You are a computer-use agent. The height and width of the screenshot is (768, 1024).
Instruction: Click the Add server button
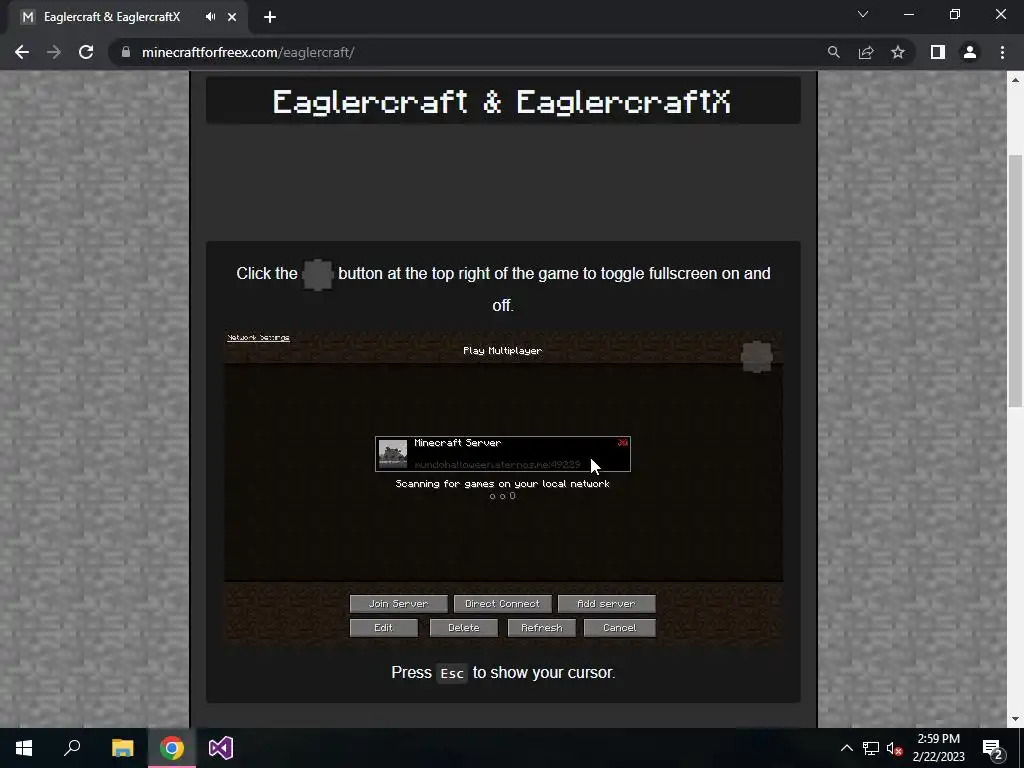(606, 603)
